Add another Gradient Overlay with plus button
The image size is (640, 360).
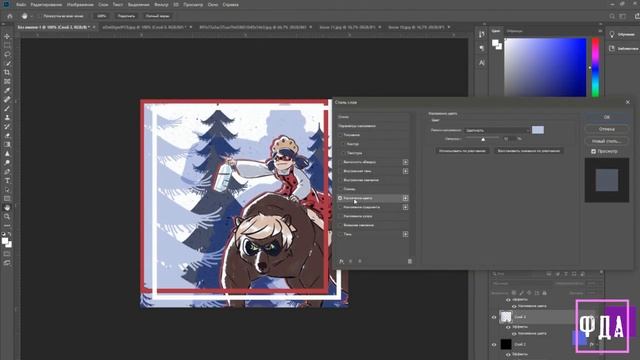[405, 207]
